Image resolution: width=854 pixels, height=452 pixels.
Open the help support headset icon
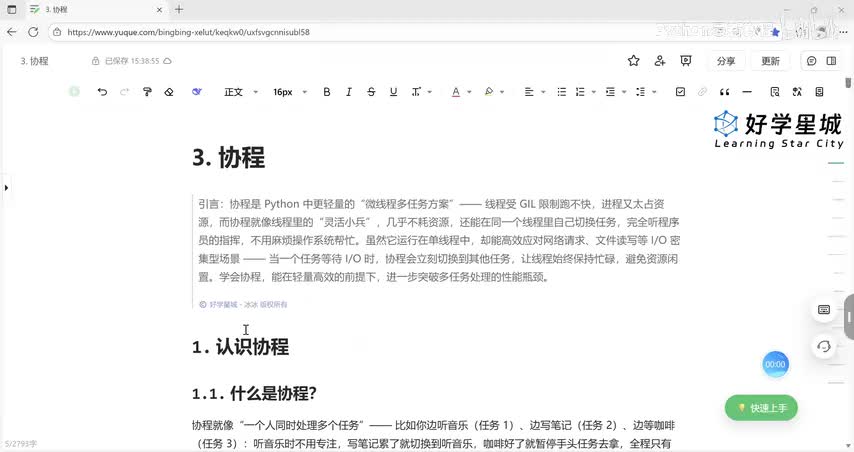824,346
